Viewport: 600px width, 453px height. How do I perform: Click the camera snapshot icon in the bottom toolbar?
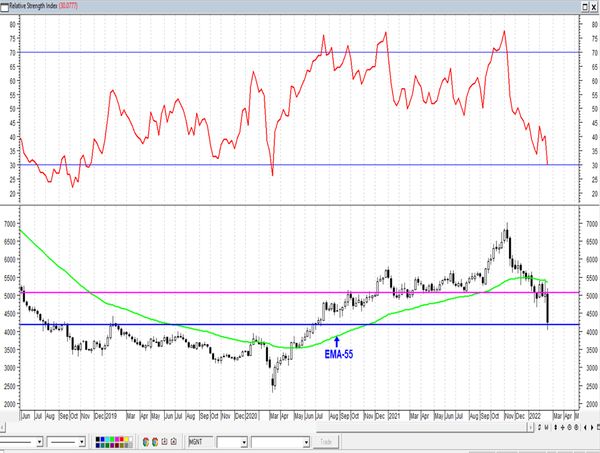(174, 442)
